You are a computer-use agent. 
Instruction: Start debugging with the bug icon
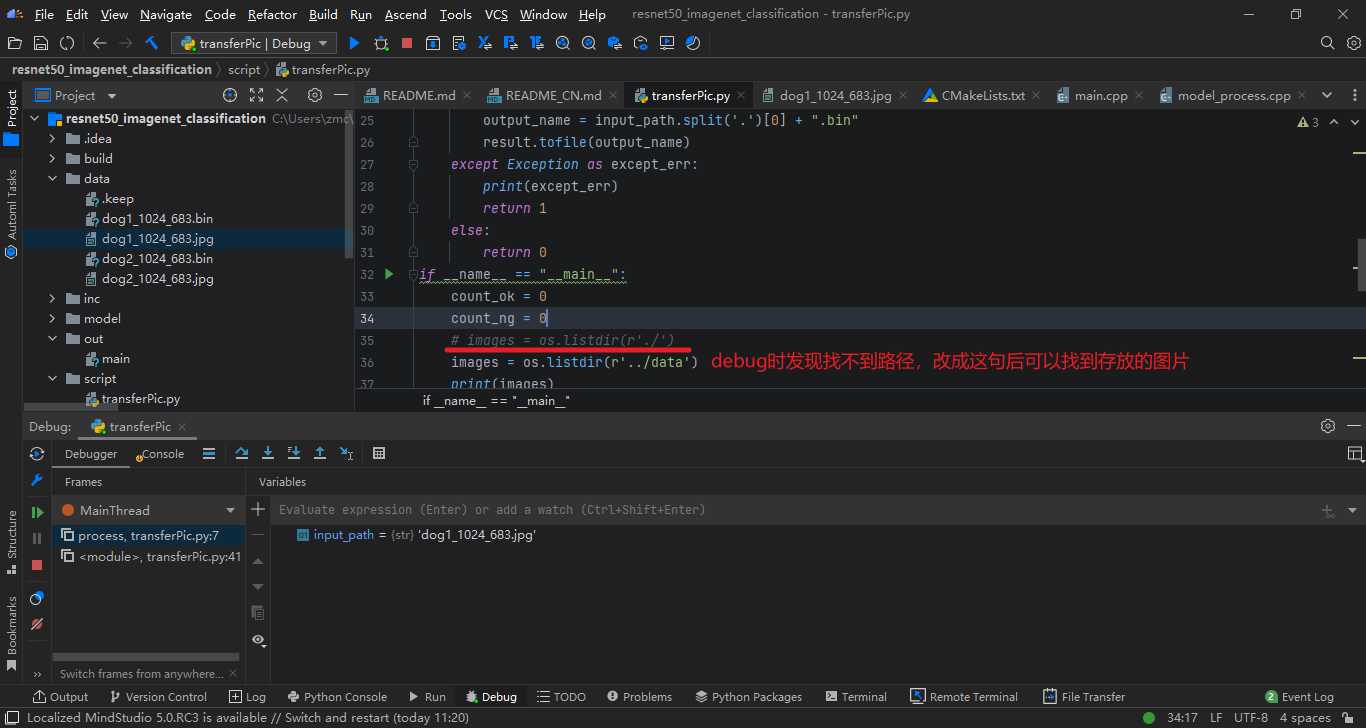point(381,43)
